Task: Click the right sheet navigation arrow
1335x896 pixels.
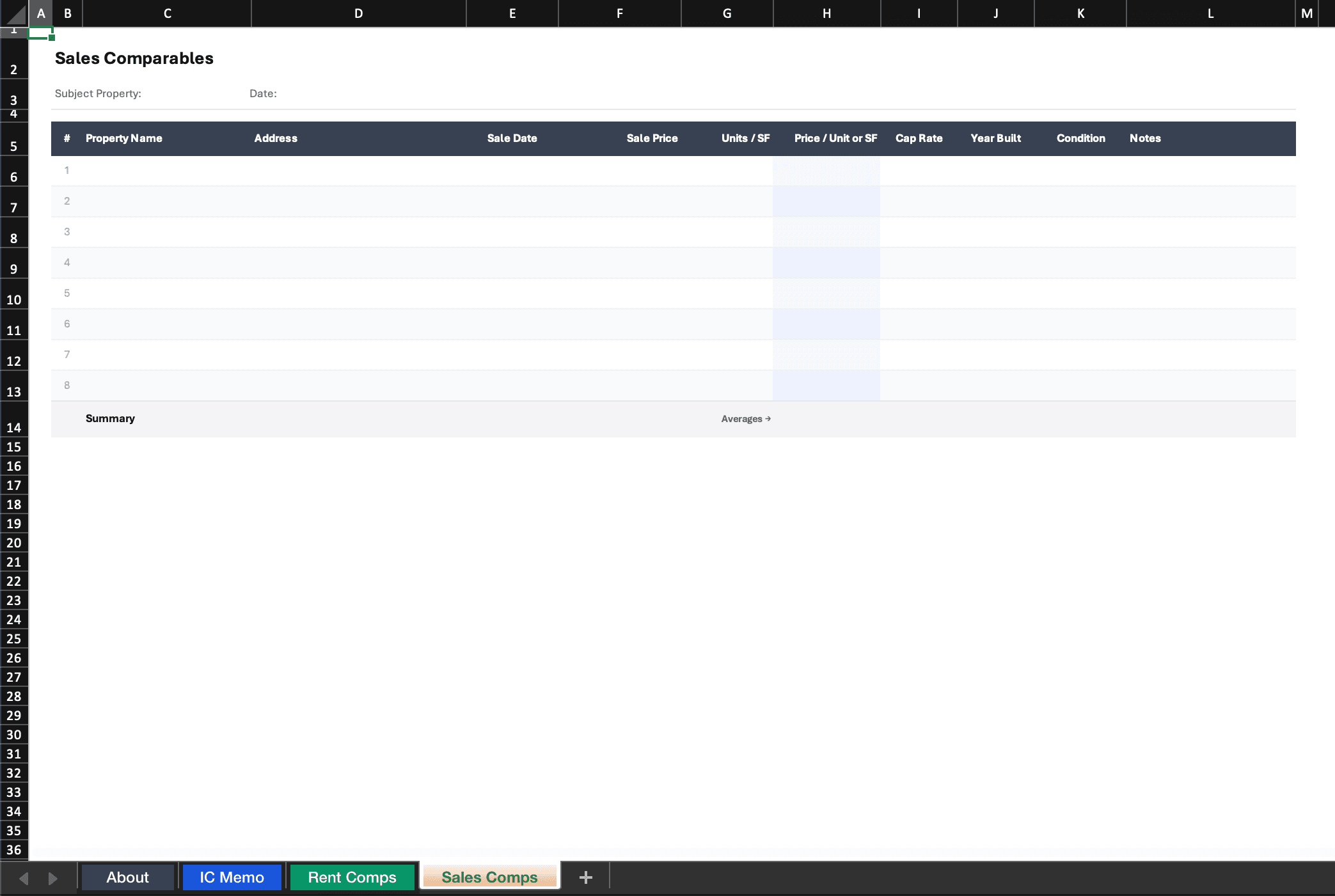Action: [53, 877]
